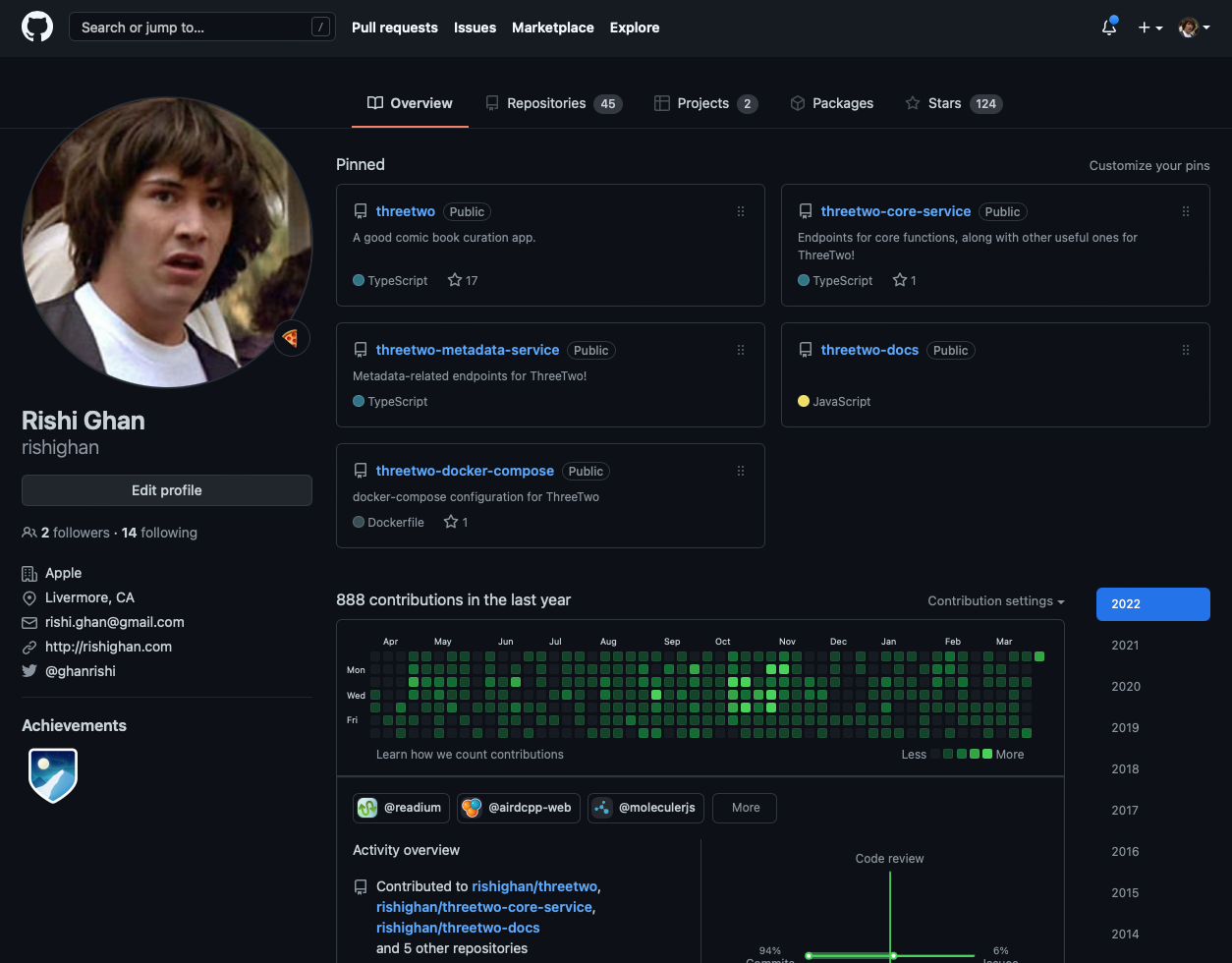Click the star count on threetwo
Viewport: 1232px width, 963px height.
(x=463, y=280)
